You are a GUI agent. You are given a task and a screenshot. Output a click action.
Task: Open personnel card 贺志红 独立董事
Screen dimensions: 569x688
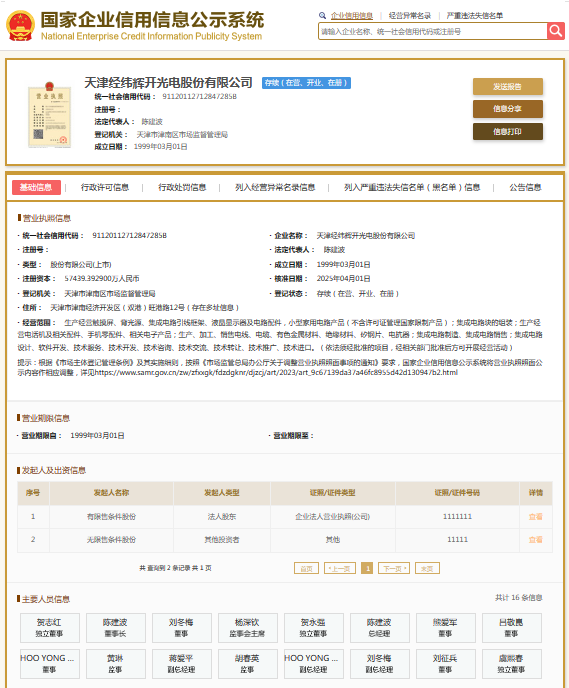click(x=50, y=628)
